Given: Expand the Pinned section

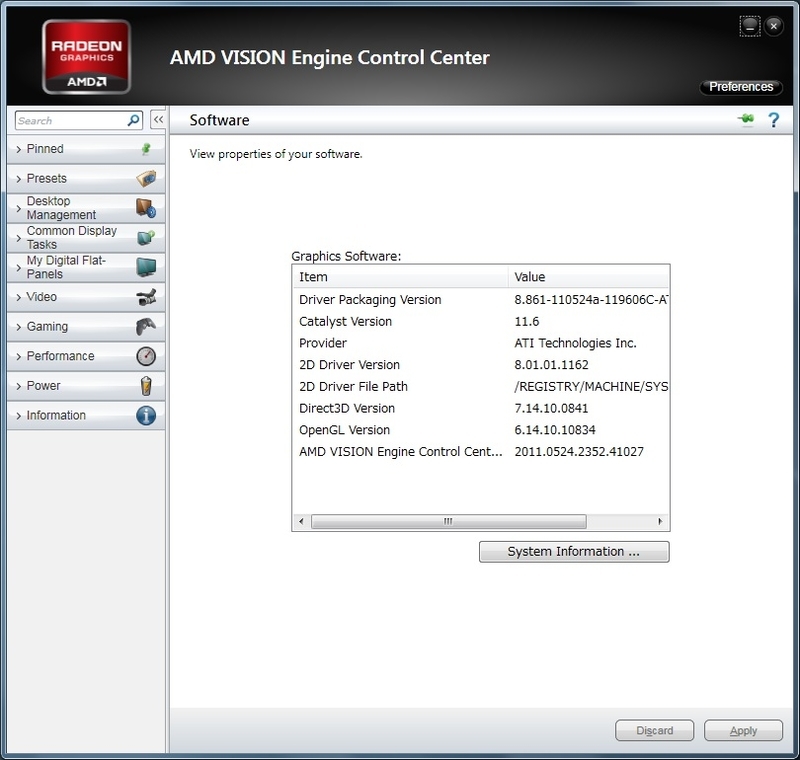Looking at the screenshot, I should pos(86,149).
